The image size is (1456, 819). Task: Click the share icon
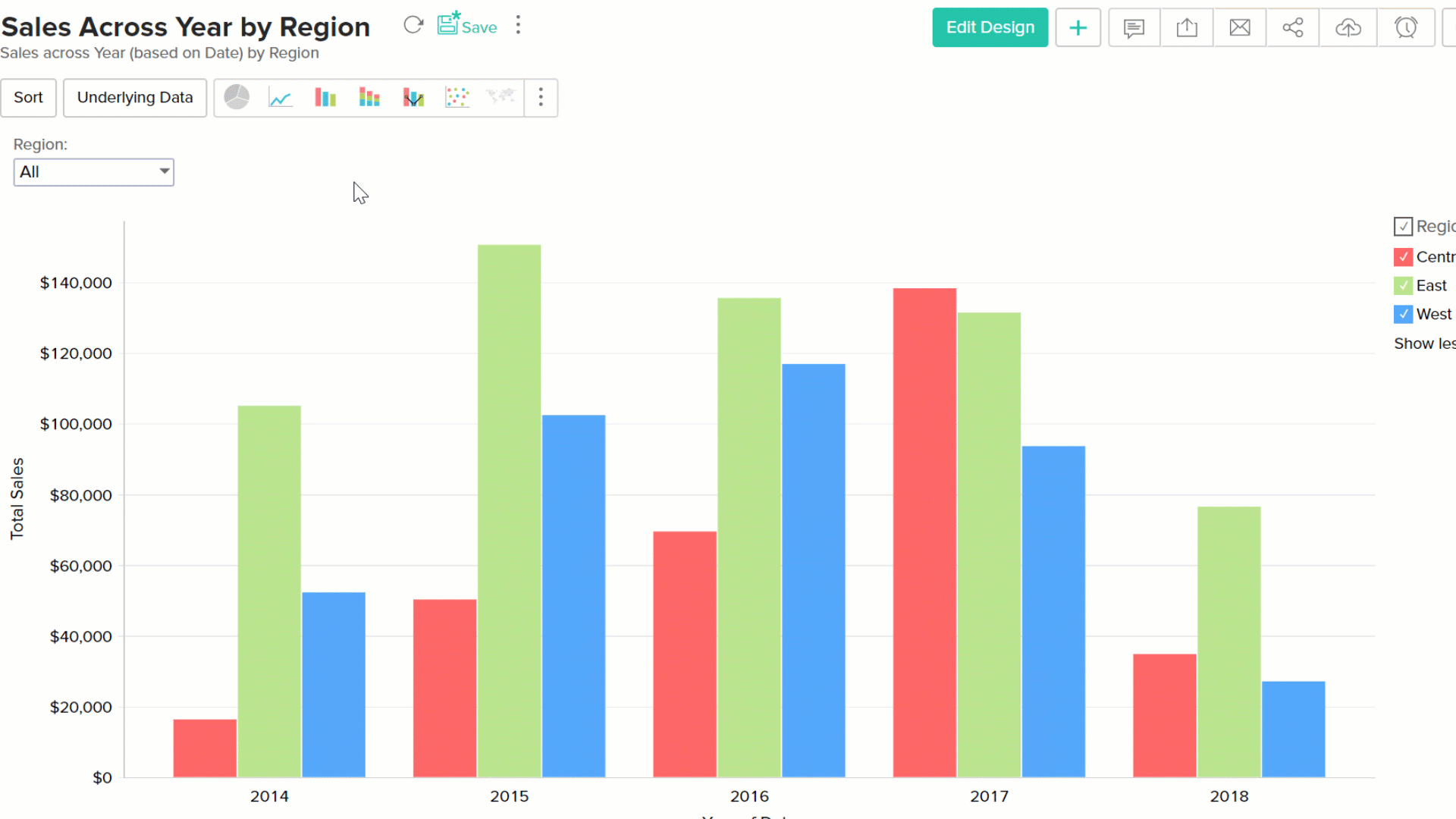[x=1293, y=28]
